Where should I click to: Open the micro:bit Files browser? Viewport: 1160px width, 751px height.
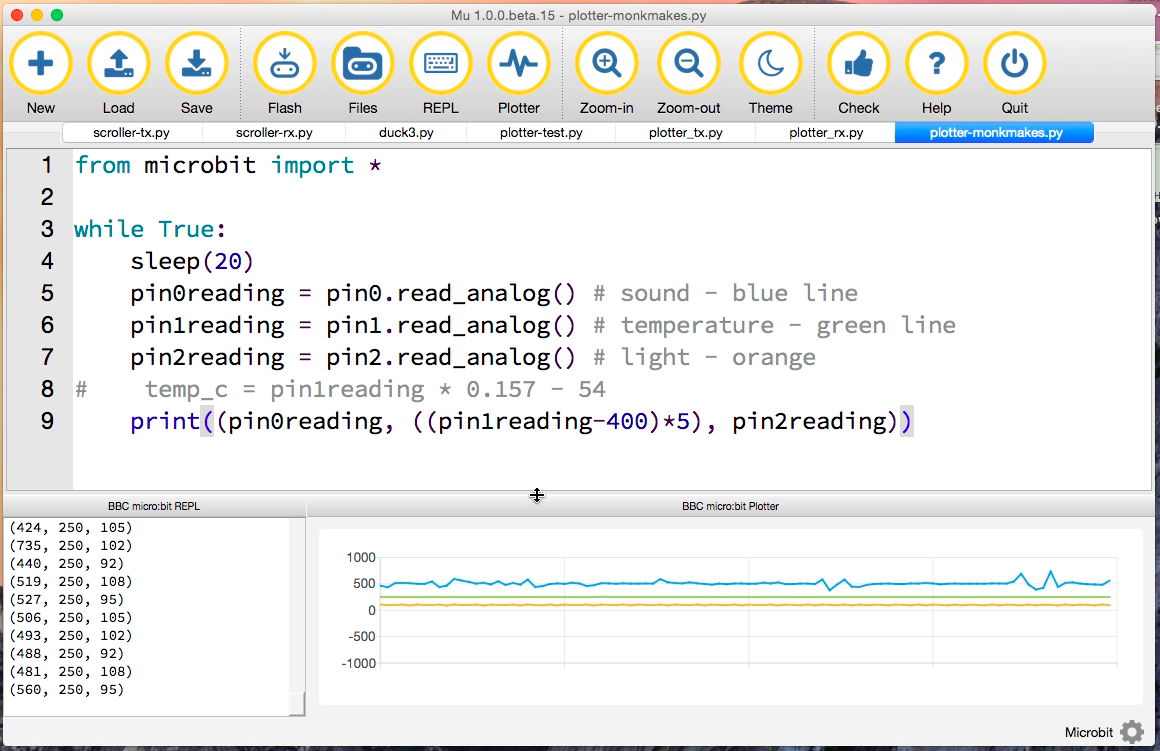pos(363,64)
